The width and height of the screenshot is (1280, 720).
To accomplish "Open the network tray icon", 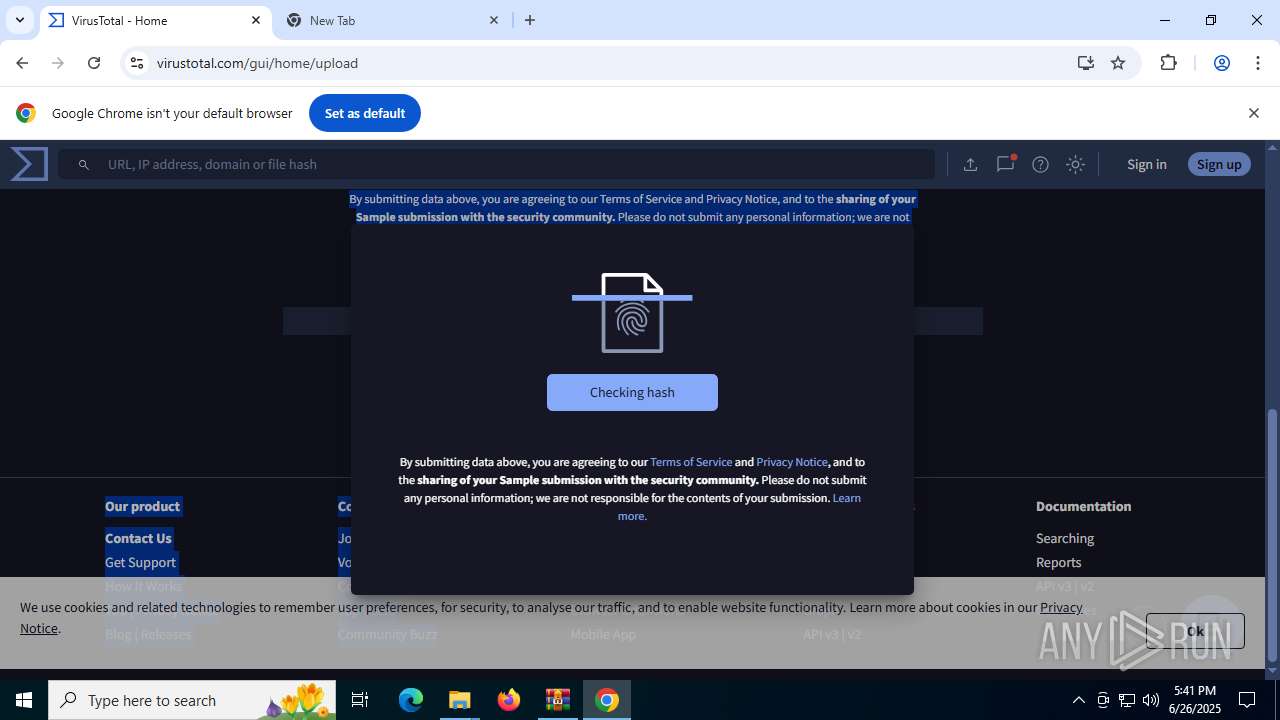I will (1127, 700).
